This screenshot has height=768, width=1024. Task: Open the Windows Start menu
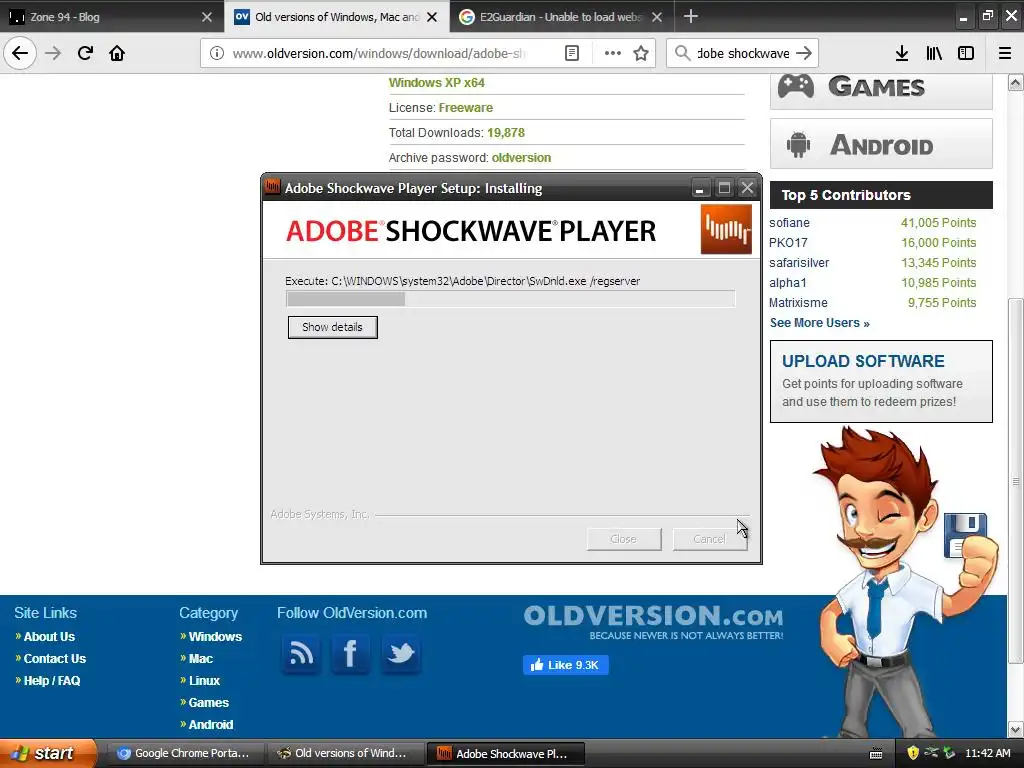[x=48, y=753]
